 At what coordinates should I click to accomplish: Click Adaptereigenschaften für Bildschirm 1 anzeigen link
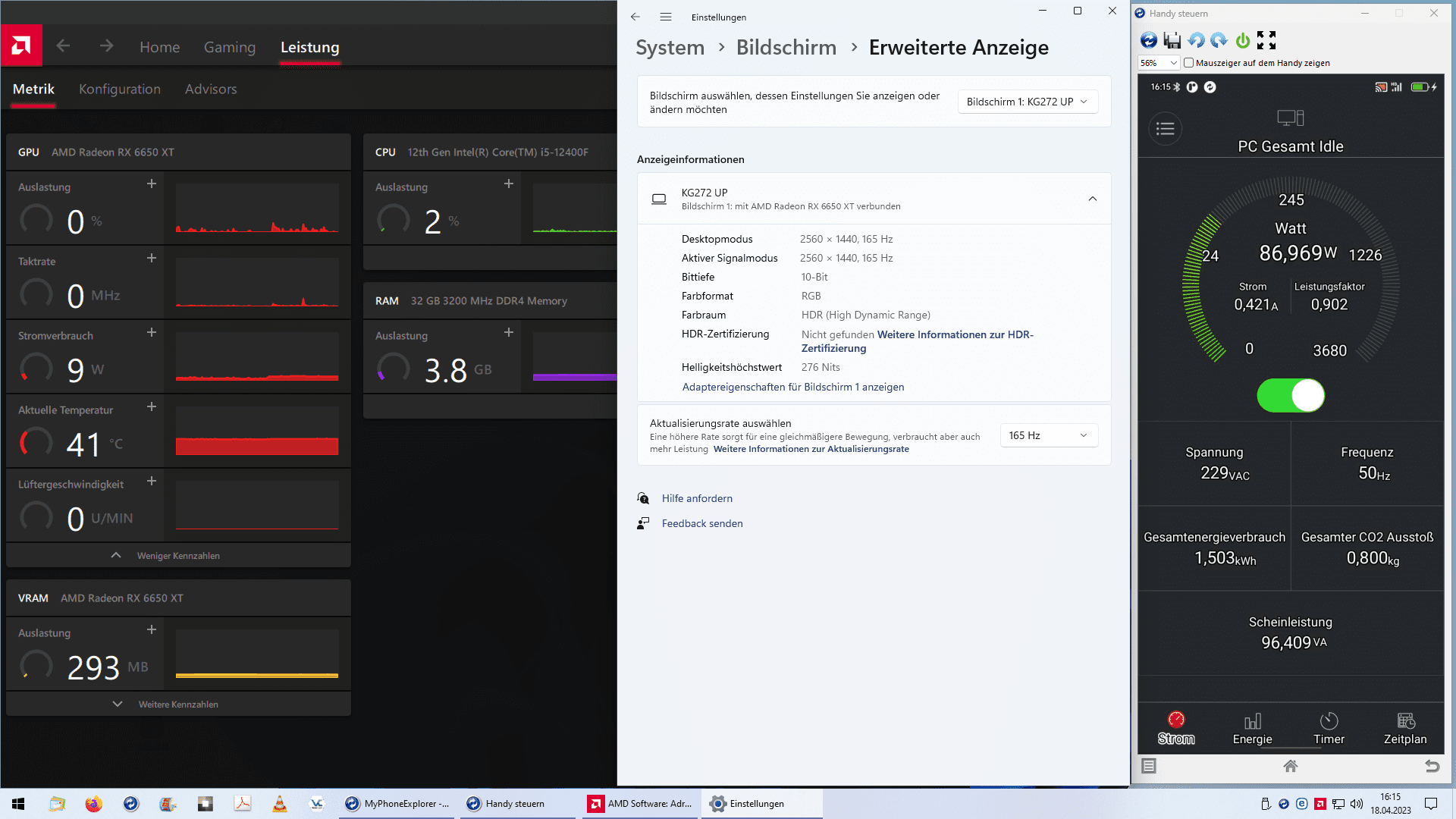(x=792, y=387)
